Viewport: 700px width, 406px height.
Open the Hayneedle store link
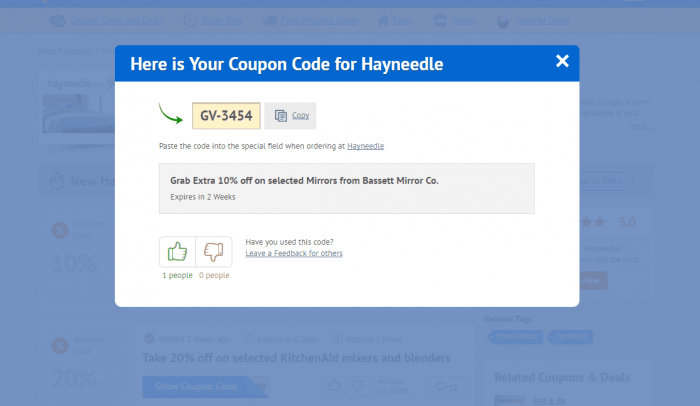365,146
